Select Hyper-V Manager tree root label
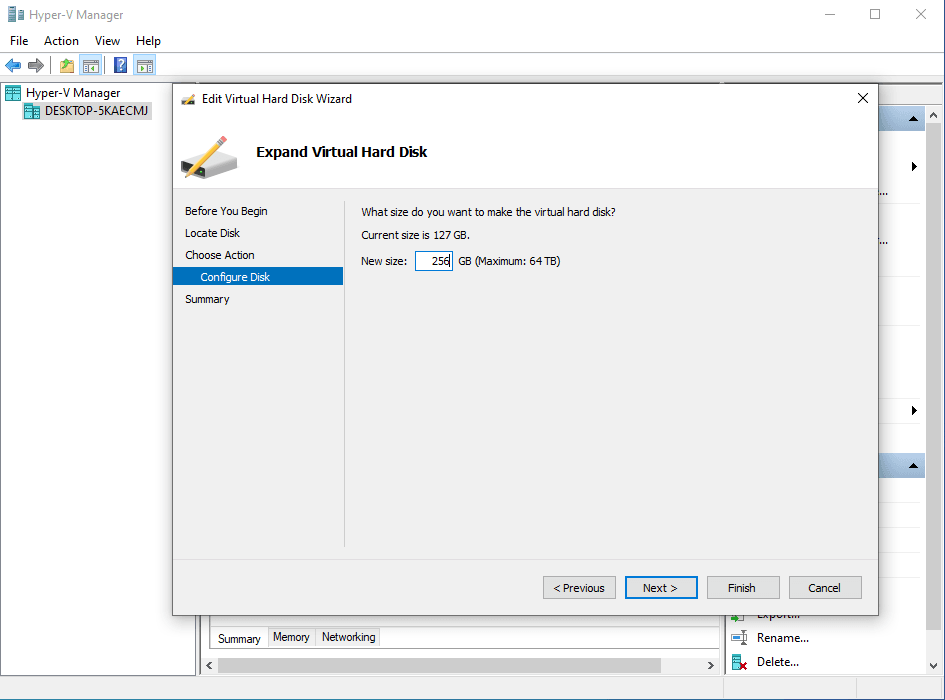Image resolution: width=945 pixels, height=700 pixels. [x=73, y=93]
